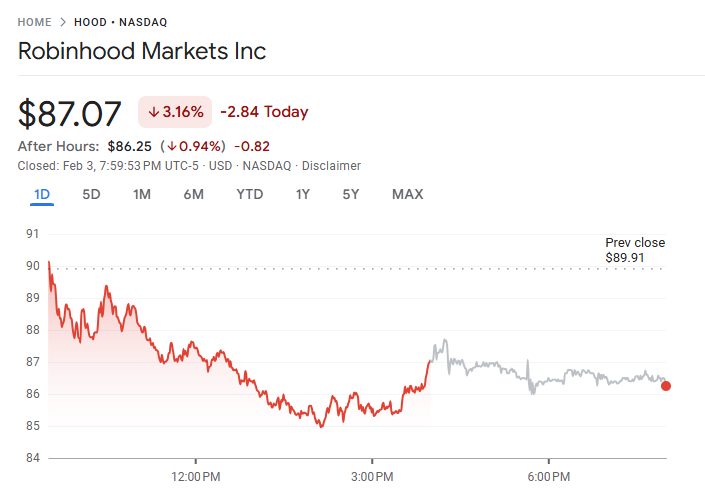This screenshot has height=500, width=705.
Task: Click the HOME breadcrumb link
Action: 34,22
